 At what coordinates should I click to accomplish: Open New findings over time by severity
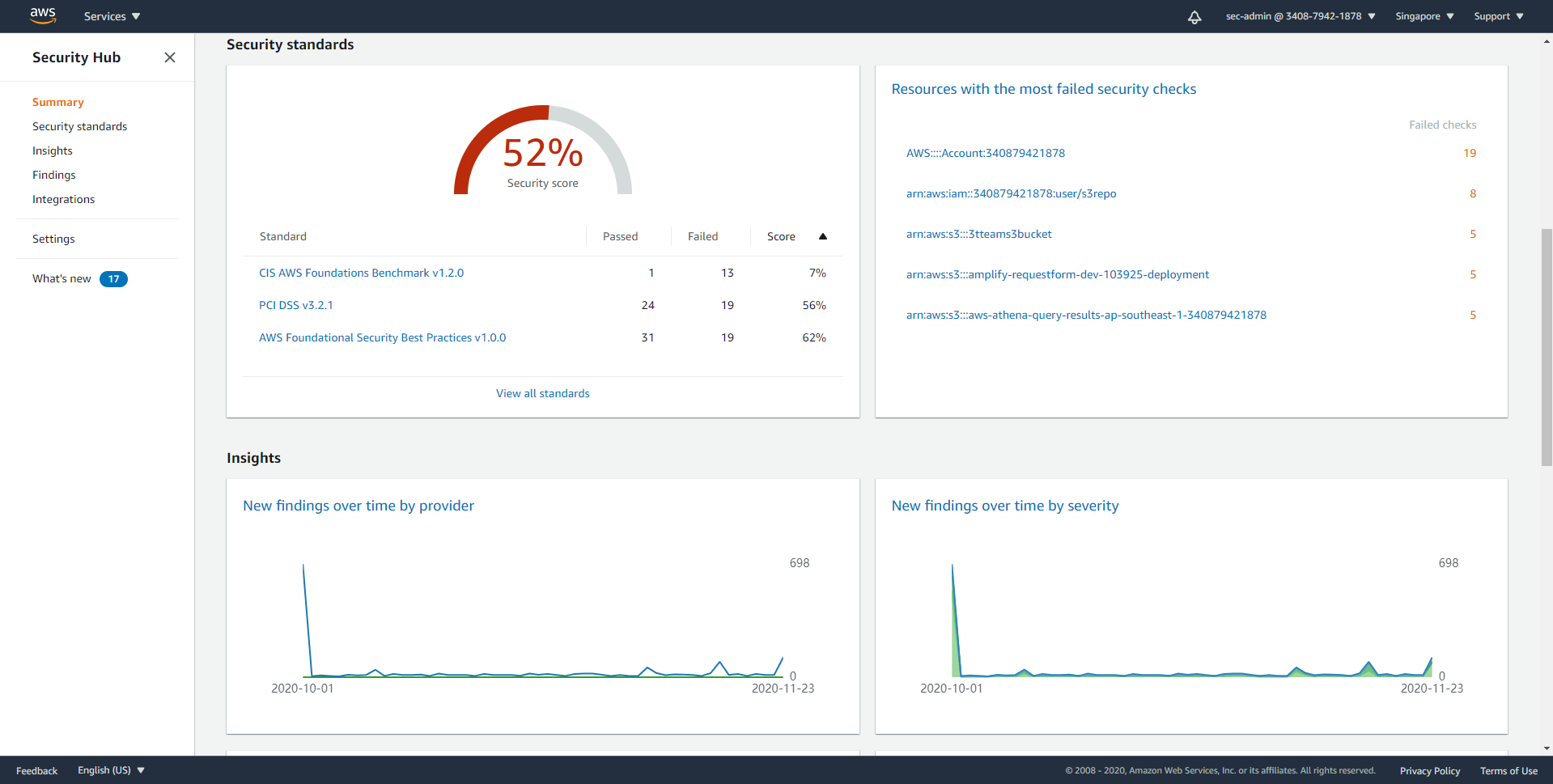pyautogui.click(x=1005, y=506)
